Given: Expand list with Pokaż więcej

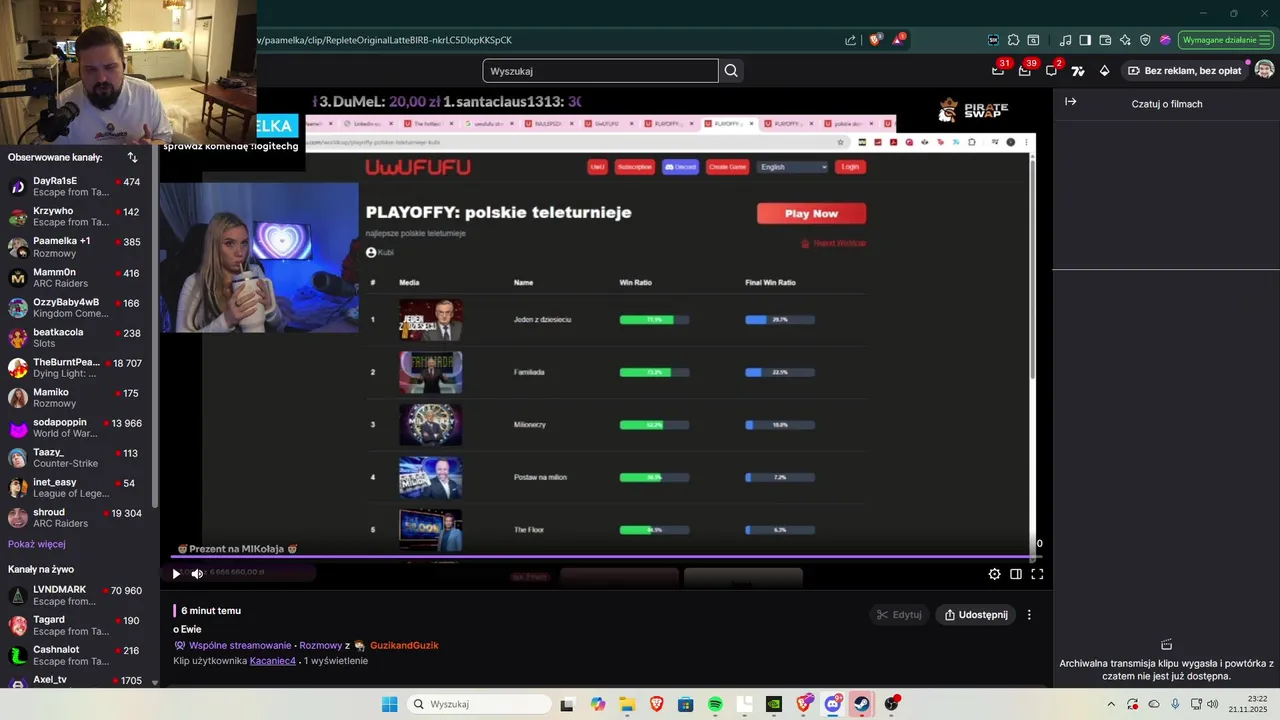Looking at the screenshot, I should pos(37,544).
